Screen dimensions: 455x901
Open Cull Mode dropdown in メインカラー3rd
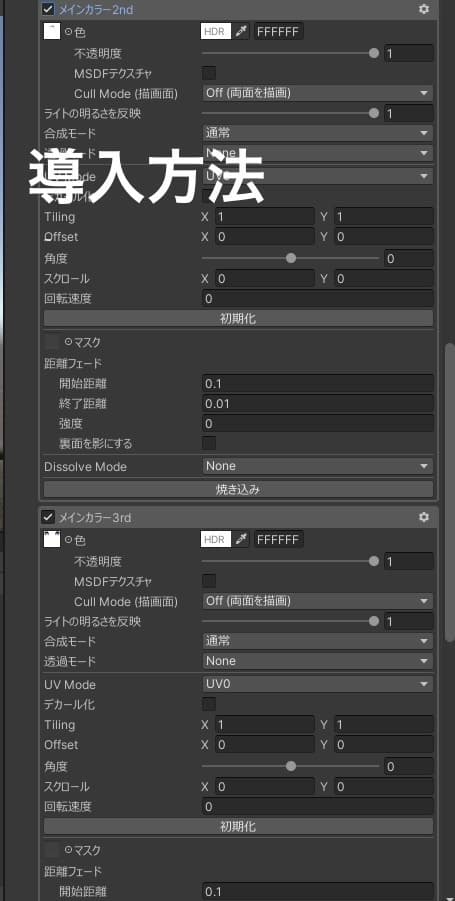[318, 601]
